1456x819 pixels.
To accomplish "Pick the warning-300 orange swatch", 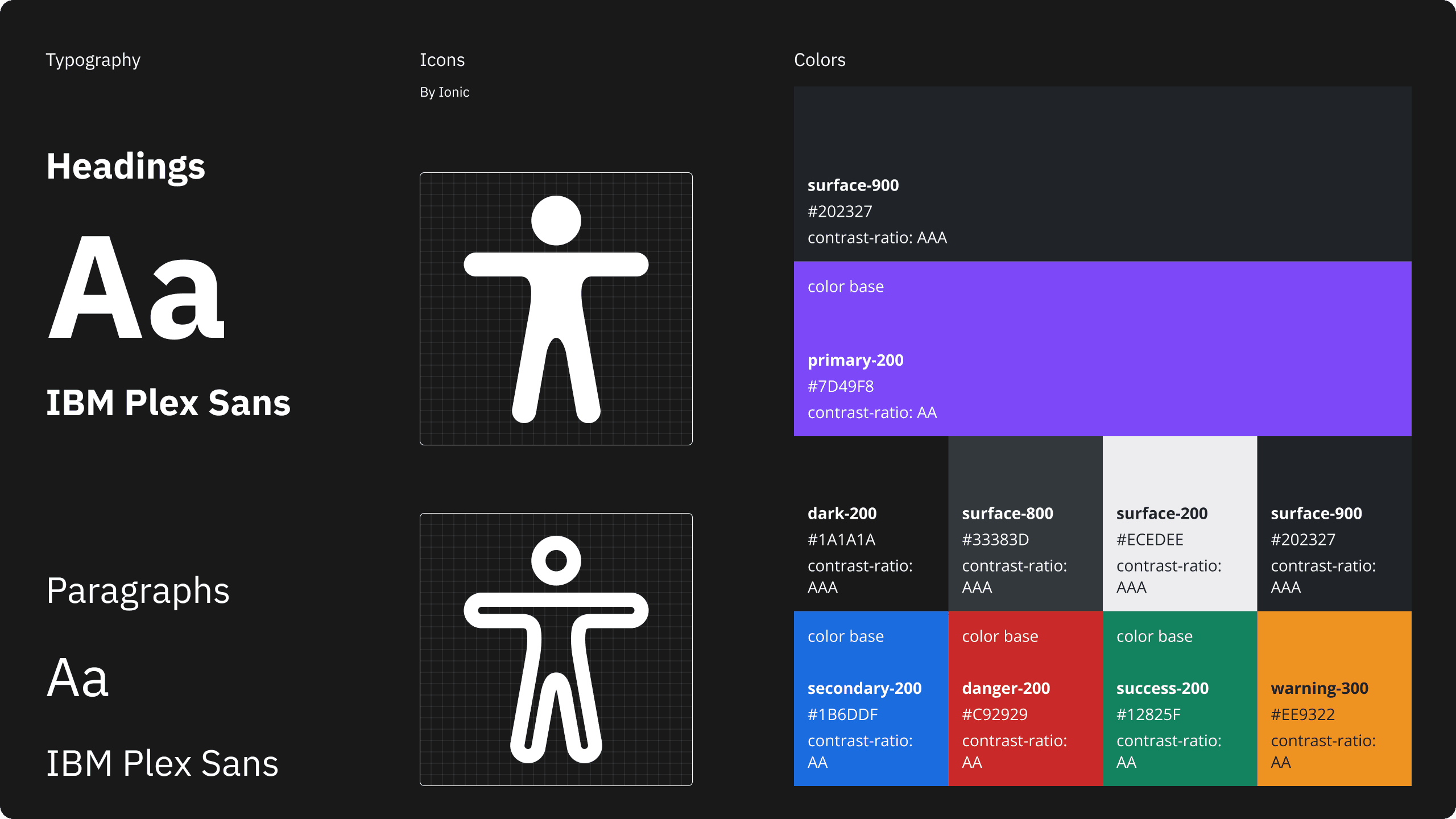I will (x=1334, y=698).
